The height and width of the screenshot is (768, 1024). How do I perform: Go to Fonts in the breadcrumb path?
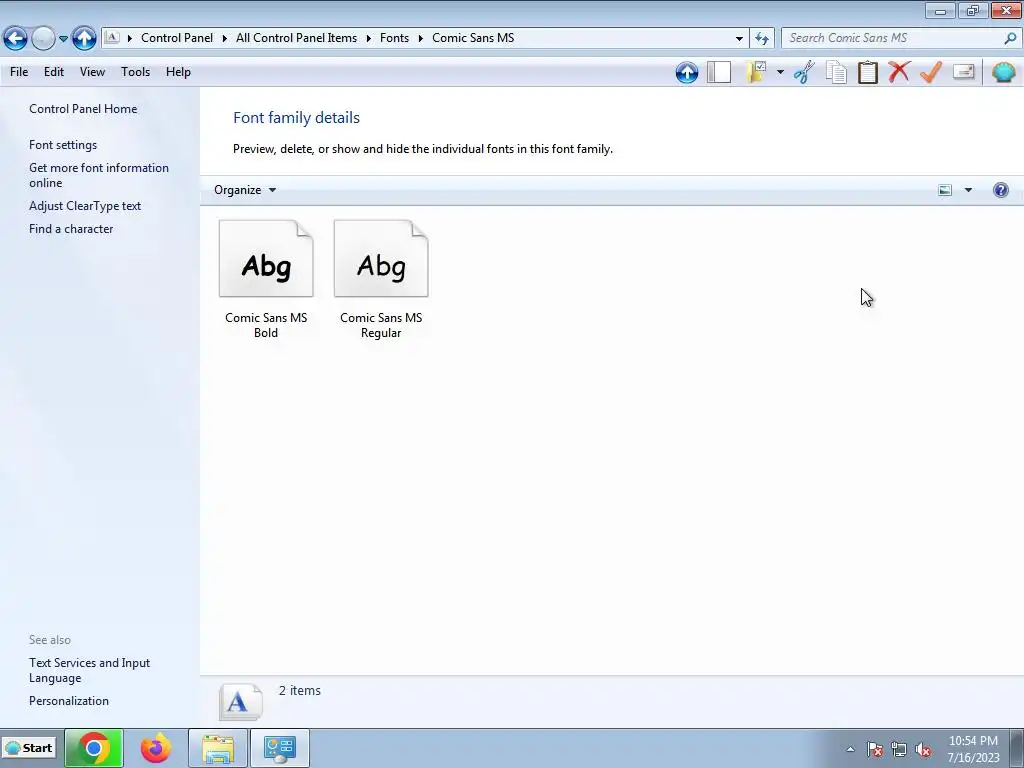(x=394, y=38)
